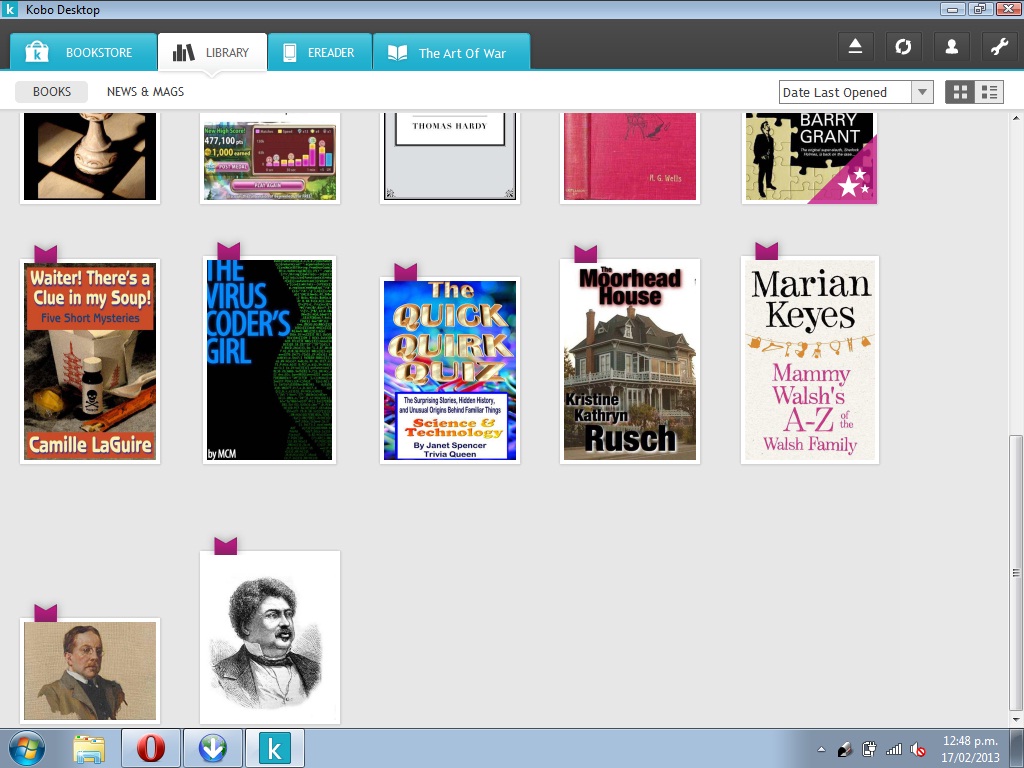Open Opera browser from the taskbar

point(151,748)
